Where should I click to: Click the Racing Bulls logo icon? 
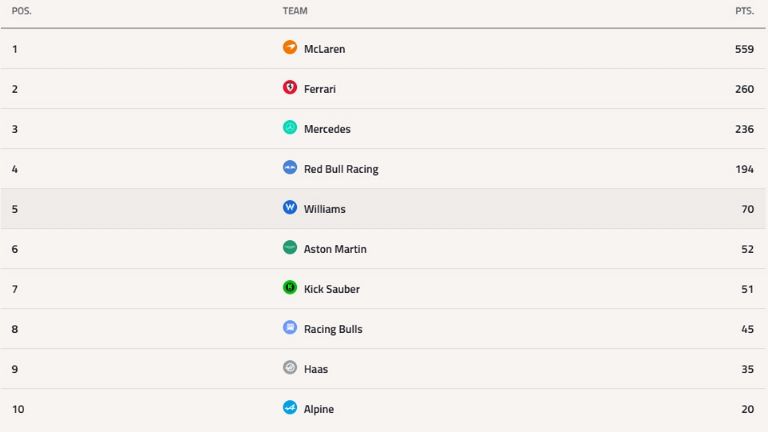290,328
